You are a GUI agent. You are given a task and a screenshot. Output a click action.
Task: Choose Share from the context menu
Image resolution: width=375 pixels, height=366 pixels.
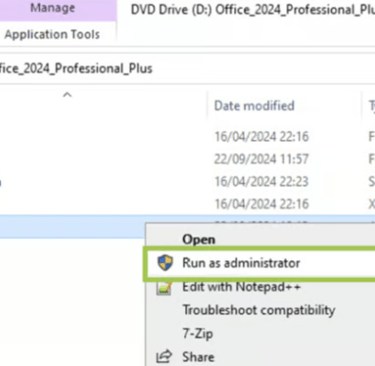click(198, 357)
